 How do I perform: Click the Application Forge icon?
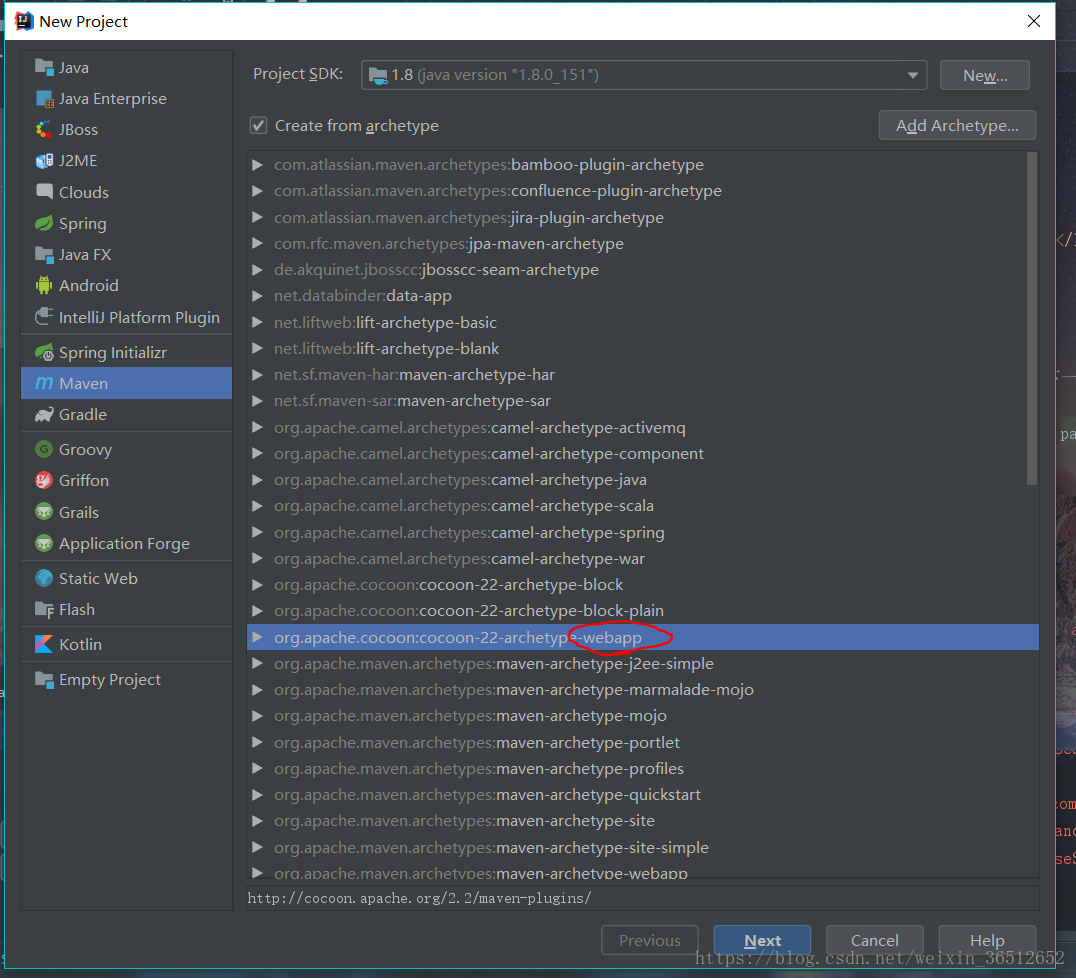pyautogui.click(x=44, y=544)
